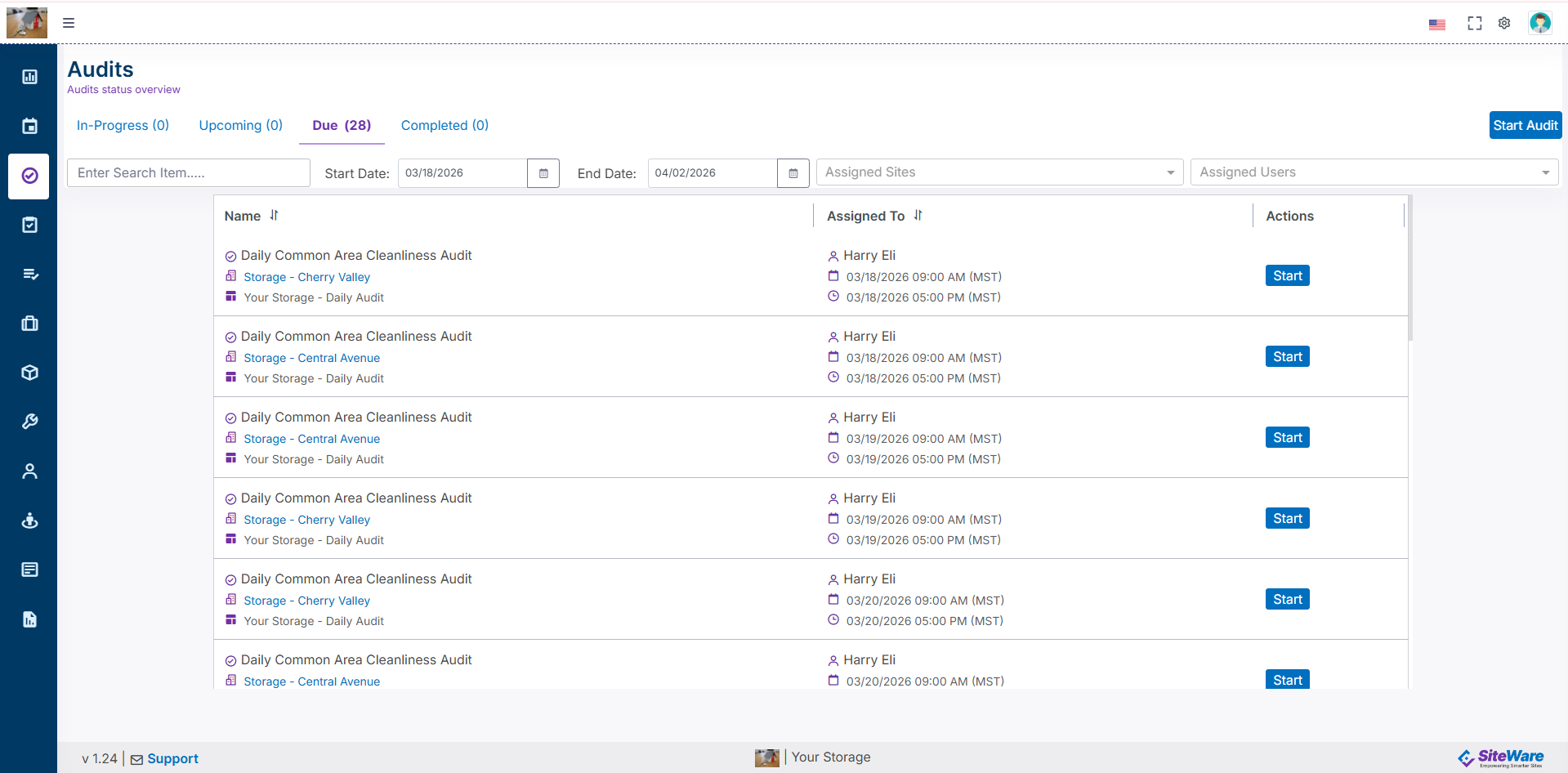The image size is (1568, 773).
Task: Switch to the In-Progress (0) tab
Action: click(x=123, y=125)
